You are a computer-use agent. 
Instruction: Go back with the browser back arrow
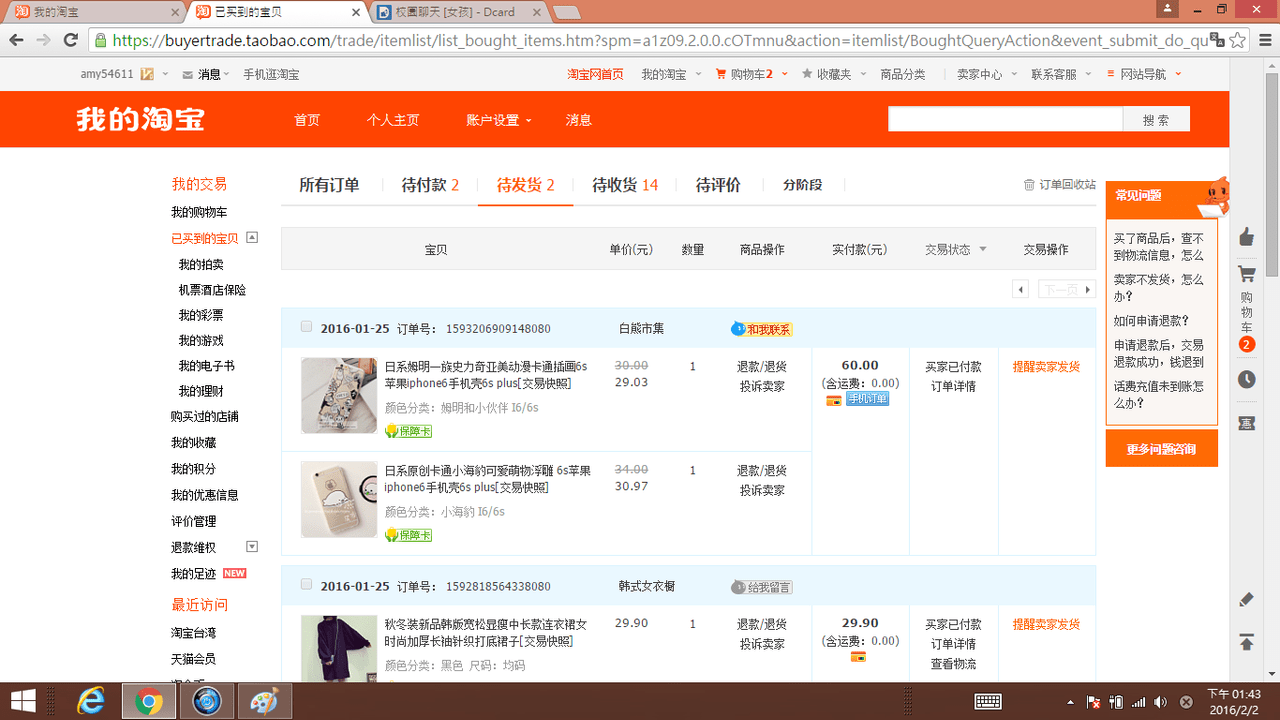point(16,40)
